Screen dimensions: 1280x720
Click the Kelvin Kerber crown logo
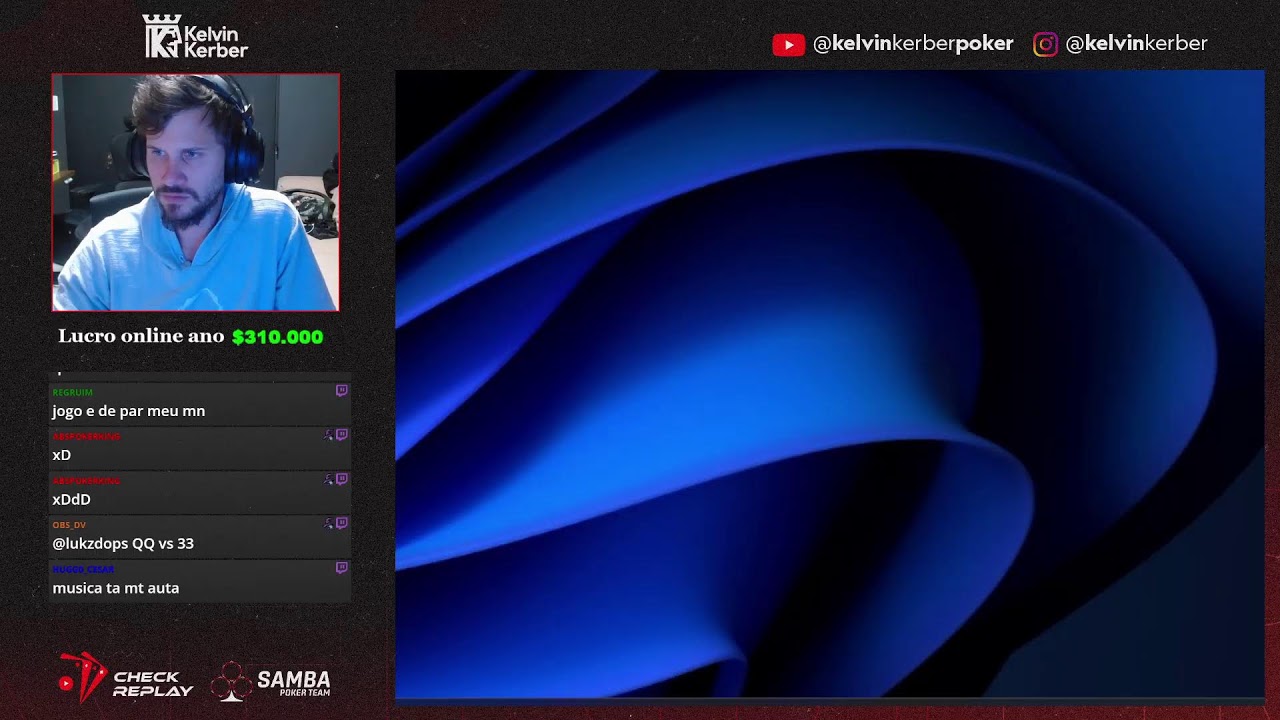pyautogui.click(x=194, y=37)
